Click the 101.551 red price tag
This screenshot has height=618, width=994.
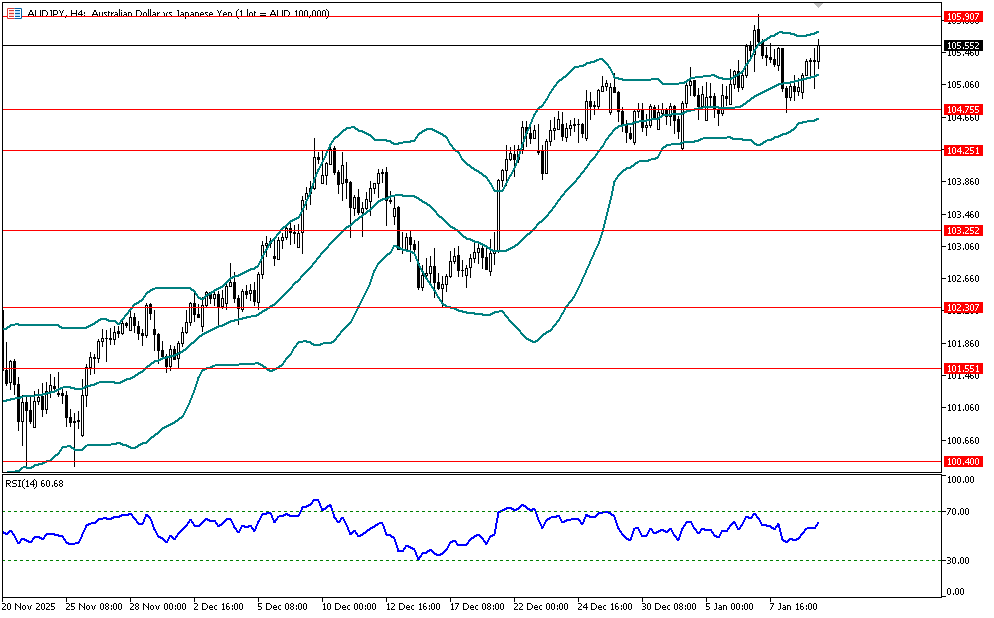(962, 368)
